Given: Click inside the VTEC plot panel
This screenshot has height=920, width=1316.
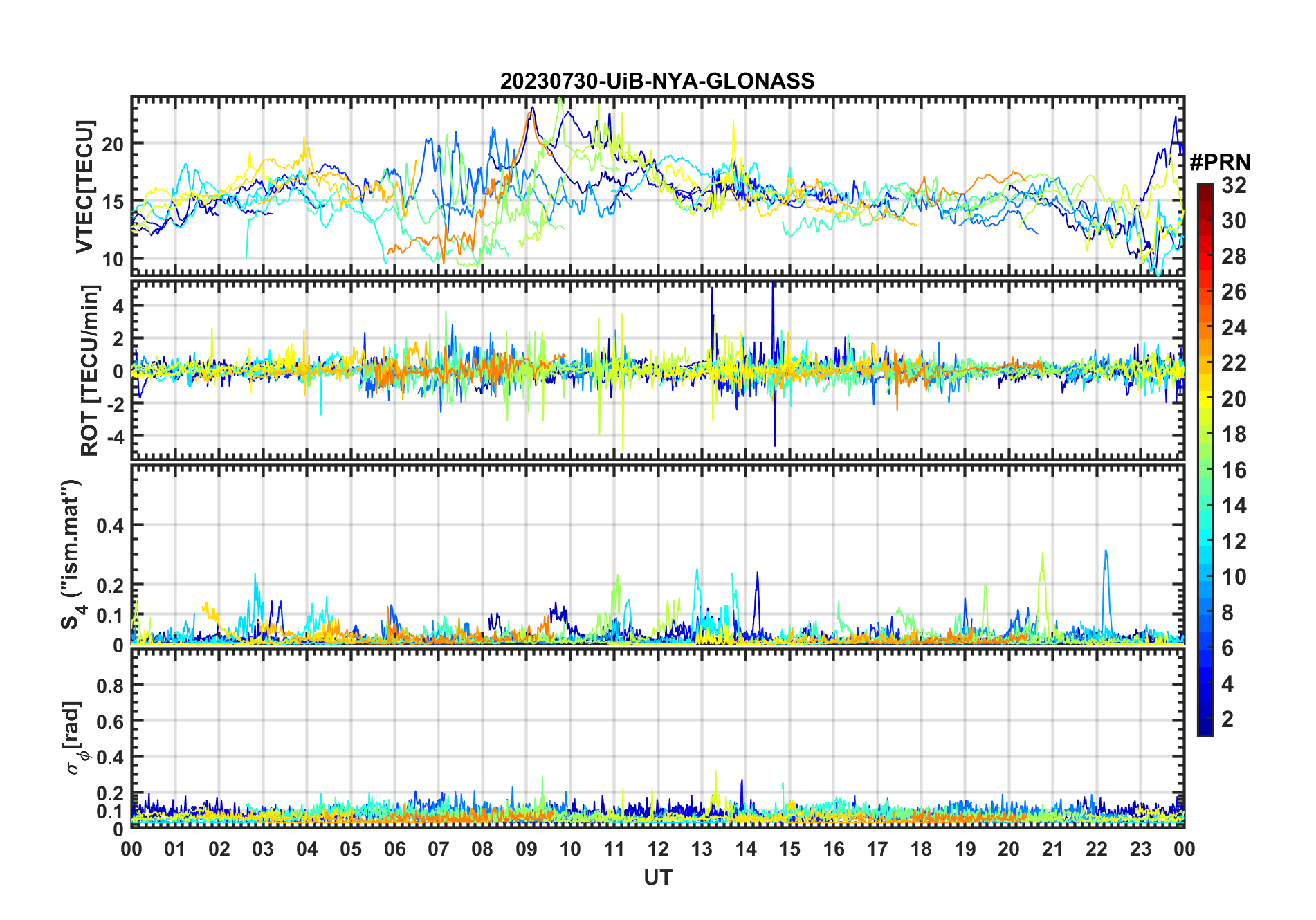Looking at the screenshot, I should pos(657,185).
